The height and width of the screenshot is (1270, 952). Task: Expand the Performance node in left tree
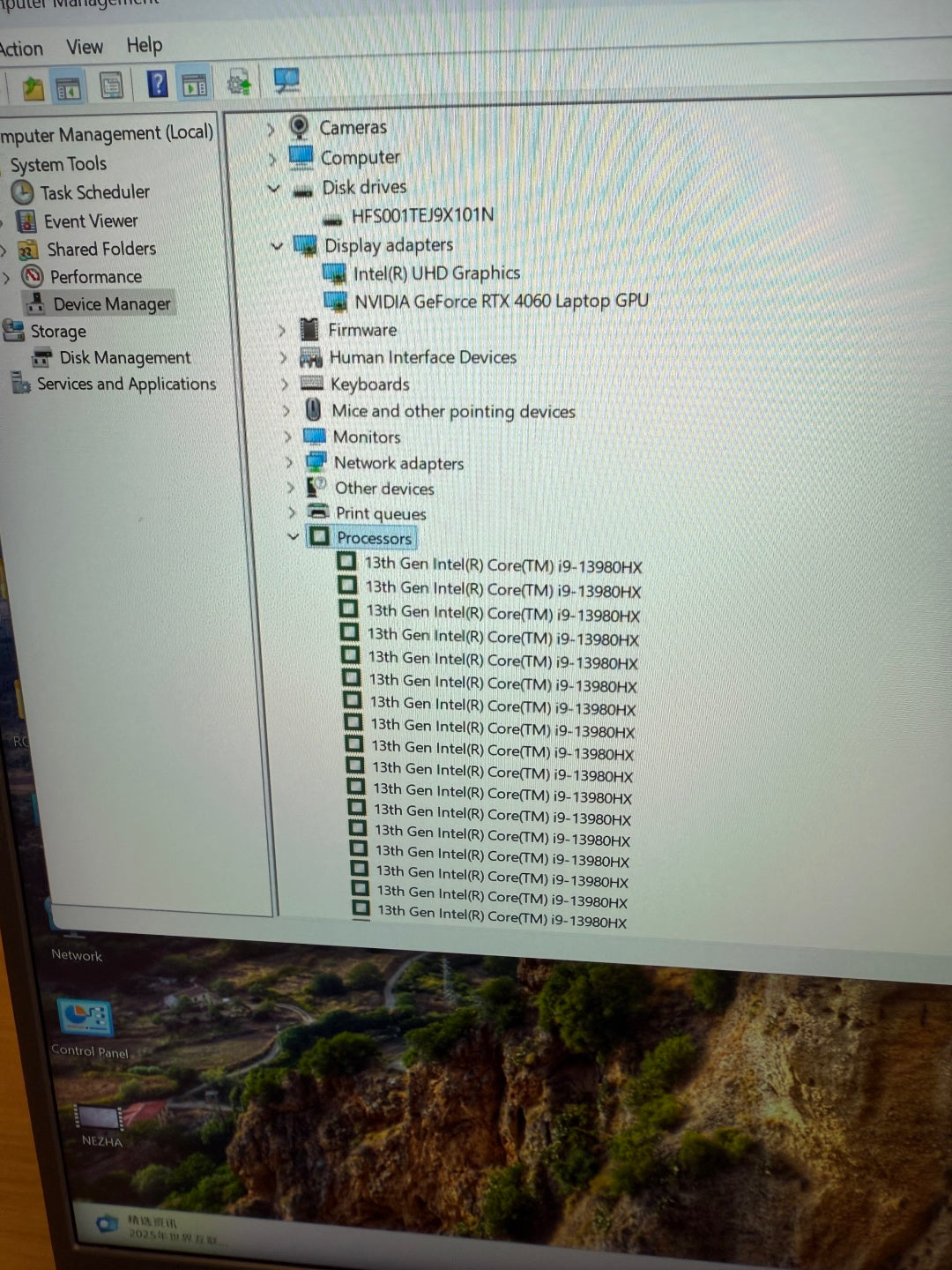click(6, 278)
